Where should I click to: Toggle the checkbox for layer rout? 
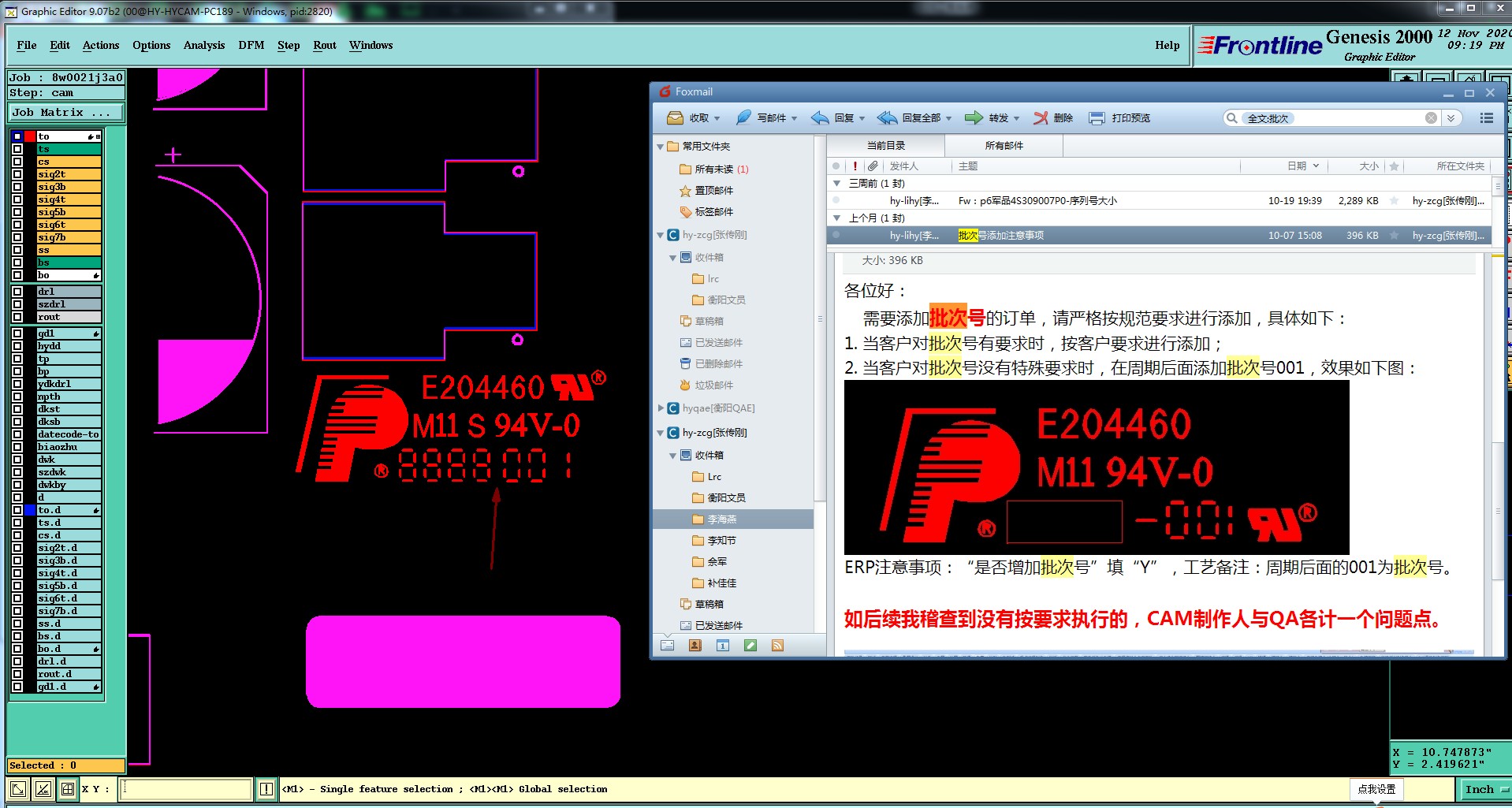pyautogui.click(x=17, y=317)
